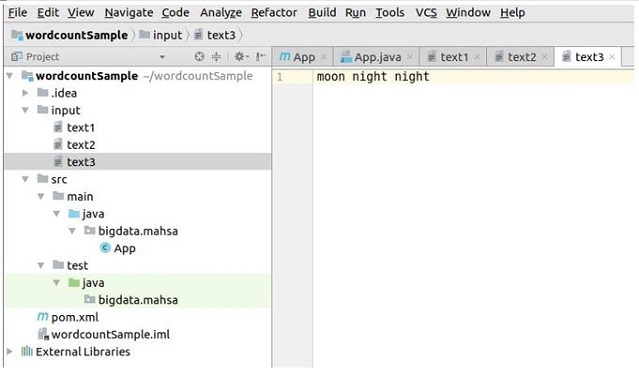The height and width of the screenshot is (375, 639).
Task: Click the hide Project panel icon
Action: (261, 57)
